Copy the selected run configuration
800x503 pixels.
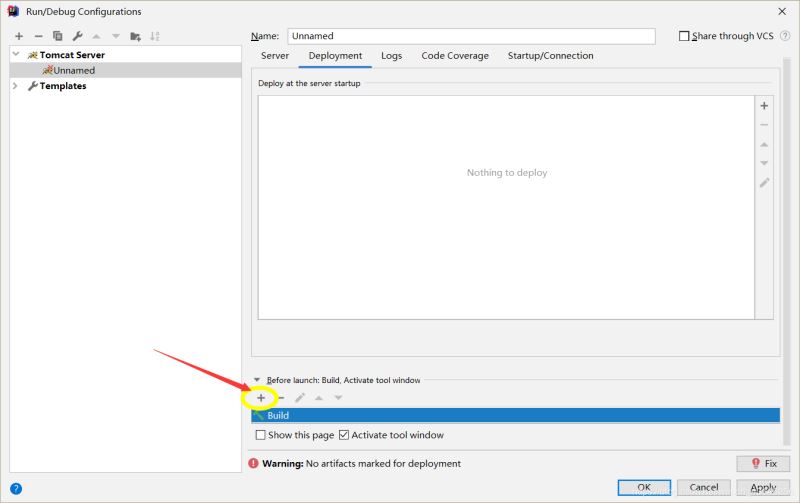(x=57, y=36)
